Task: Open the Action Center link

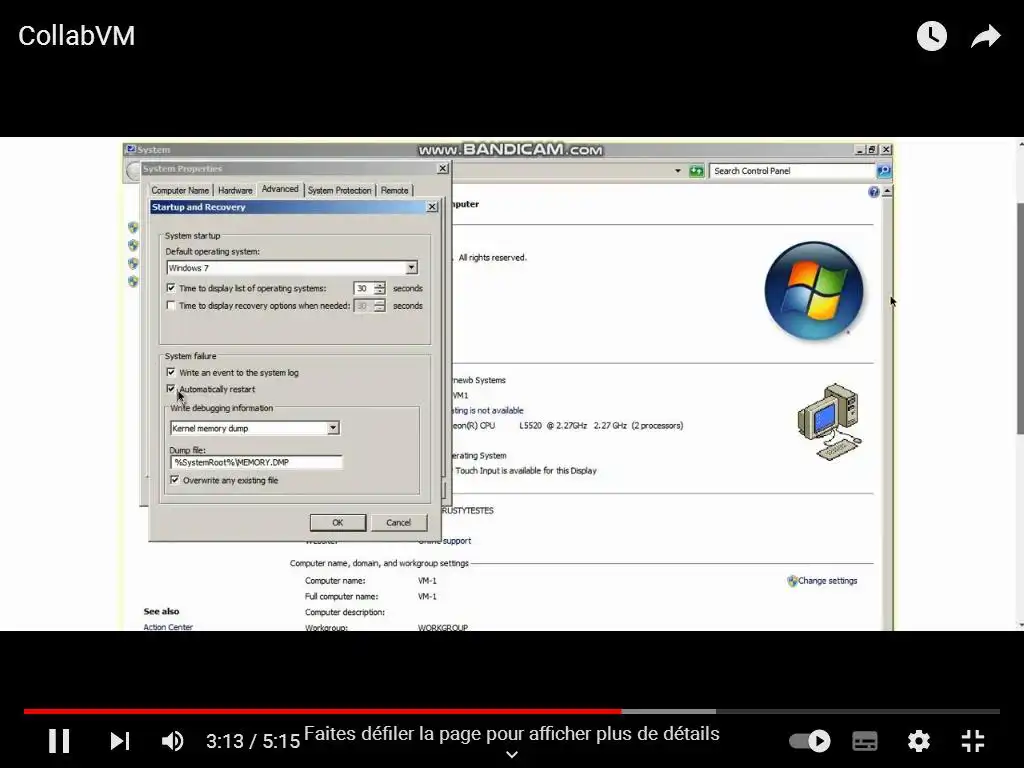Action: tap(168, 627)
